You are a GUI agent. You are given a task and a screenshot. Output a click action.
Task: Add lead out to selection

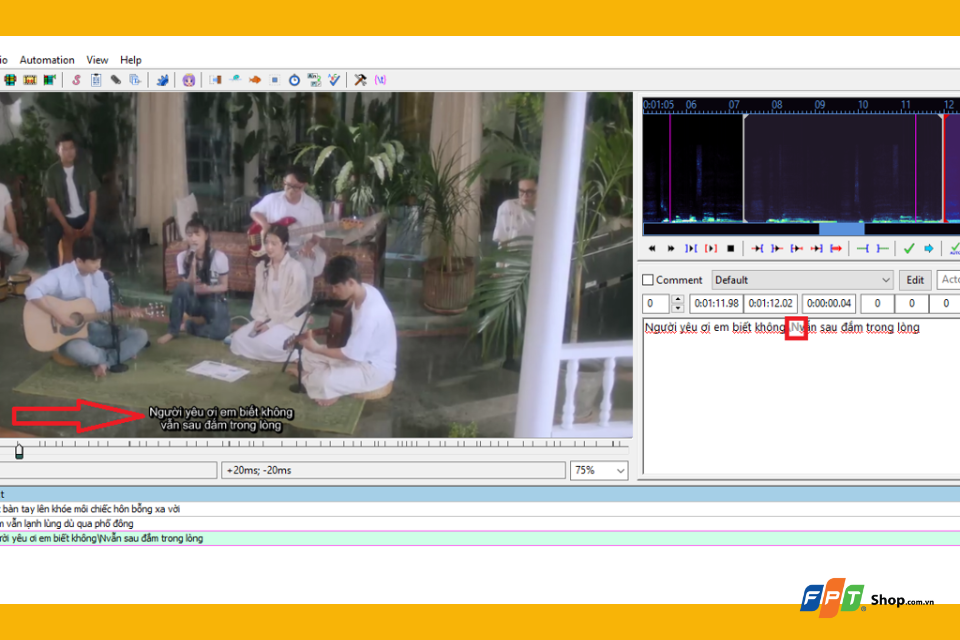point(882,249)
